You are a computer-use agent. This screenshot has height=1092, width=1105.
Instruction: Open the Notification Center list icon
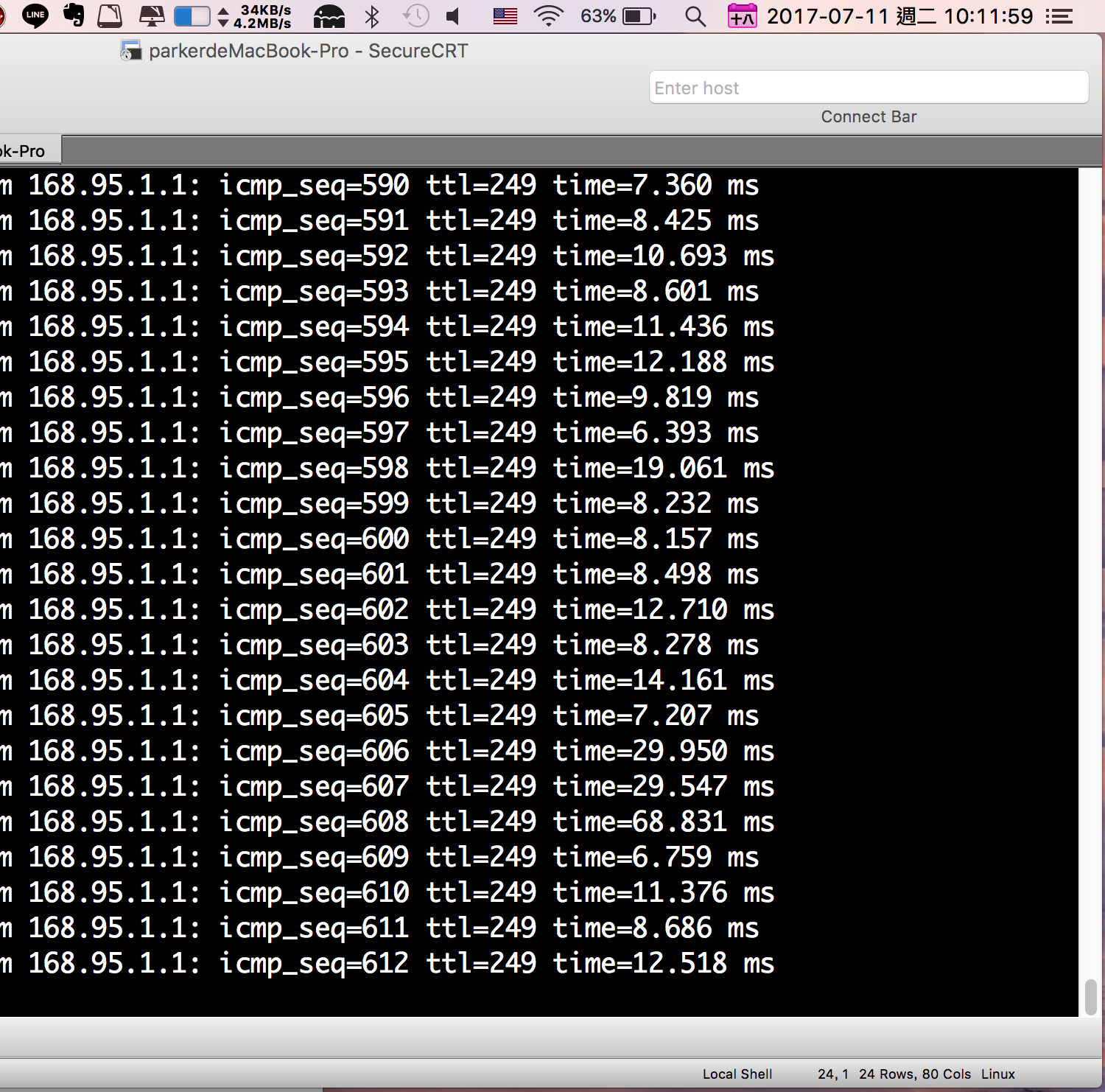pyautogui.click(x=1059, y=16)
